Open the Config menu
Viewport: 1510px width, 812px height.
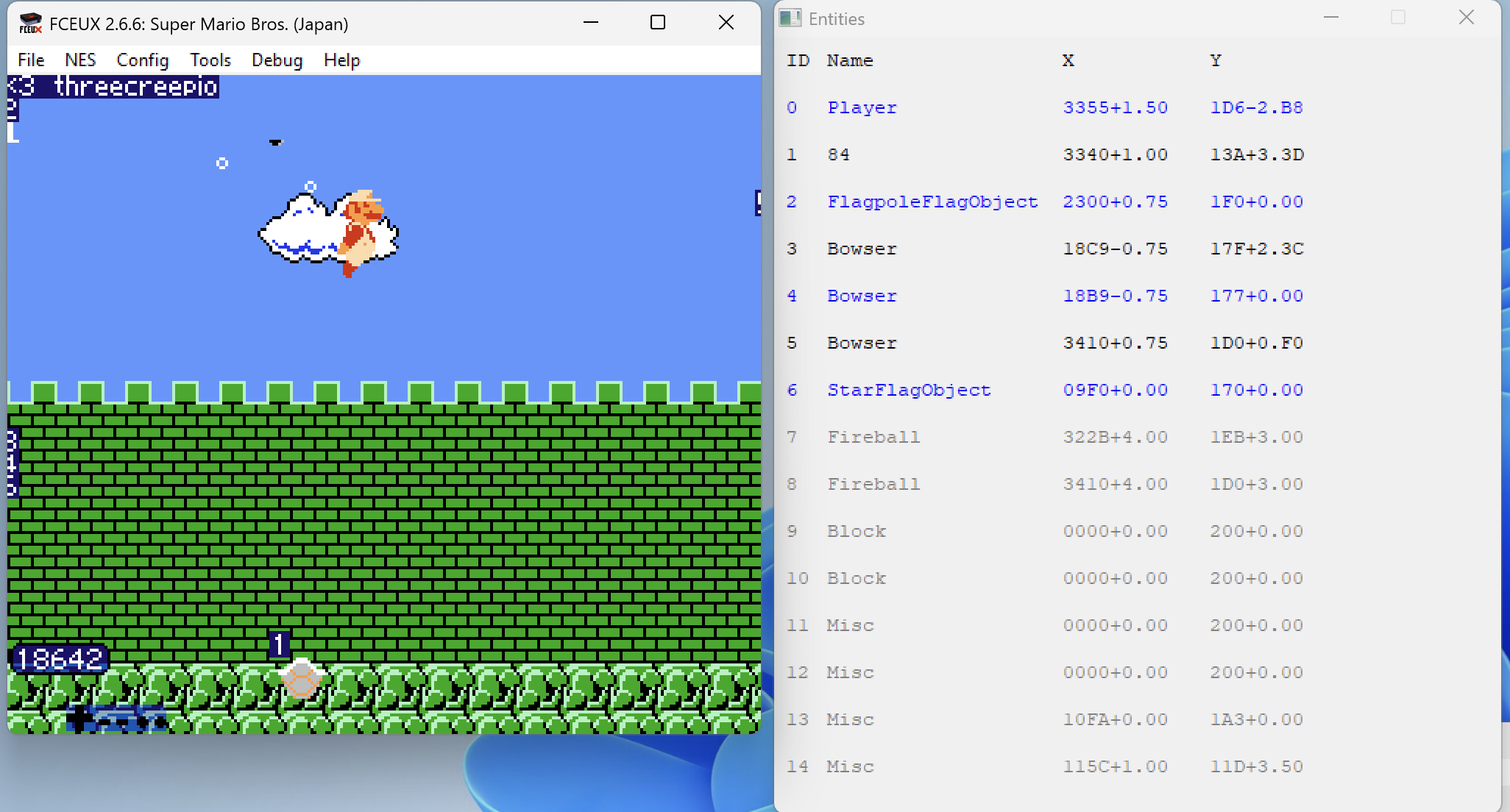pos(143,60)
